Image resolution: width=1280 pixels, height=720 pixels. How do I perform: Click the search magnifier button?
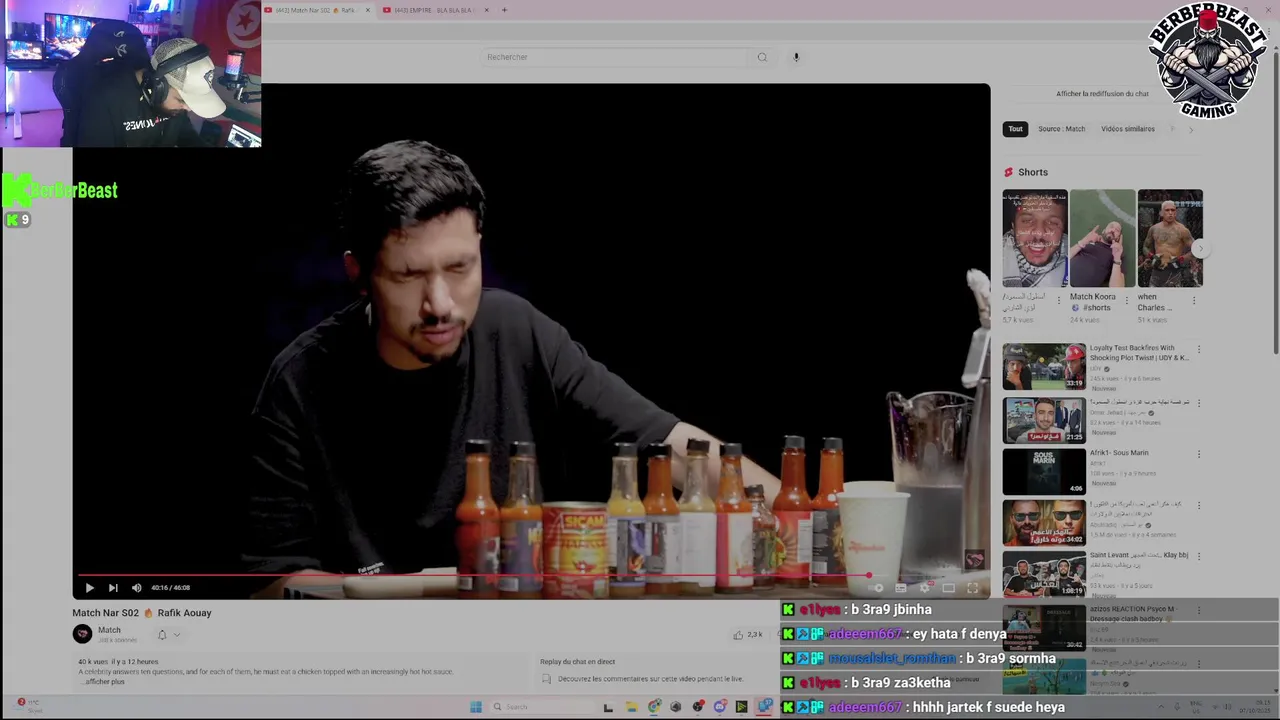(x=762, y=57)
